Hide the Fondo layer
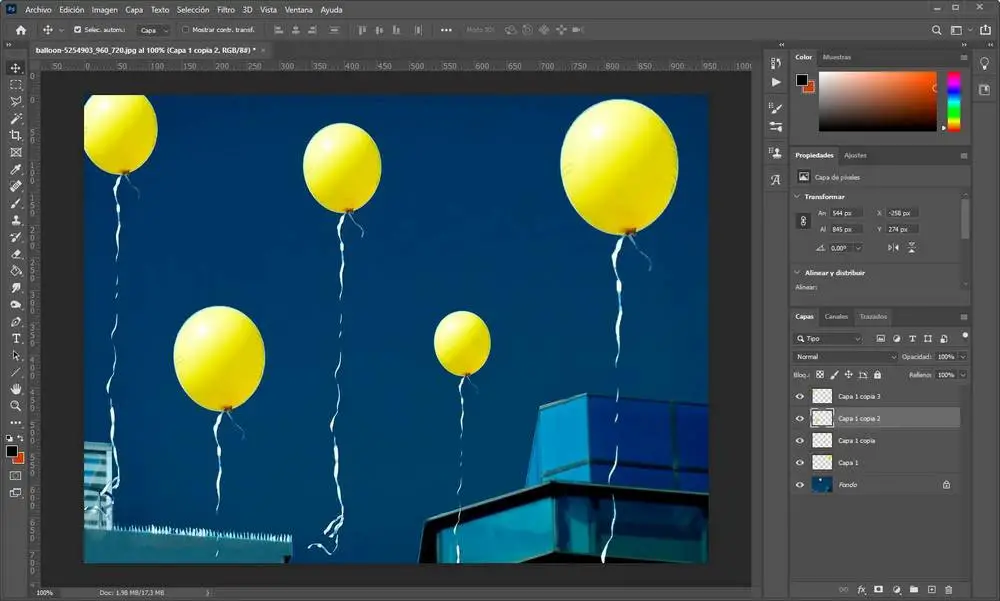The height and width of the screenshot is (601, 1000). pos(799,485)
